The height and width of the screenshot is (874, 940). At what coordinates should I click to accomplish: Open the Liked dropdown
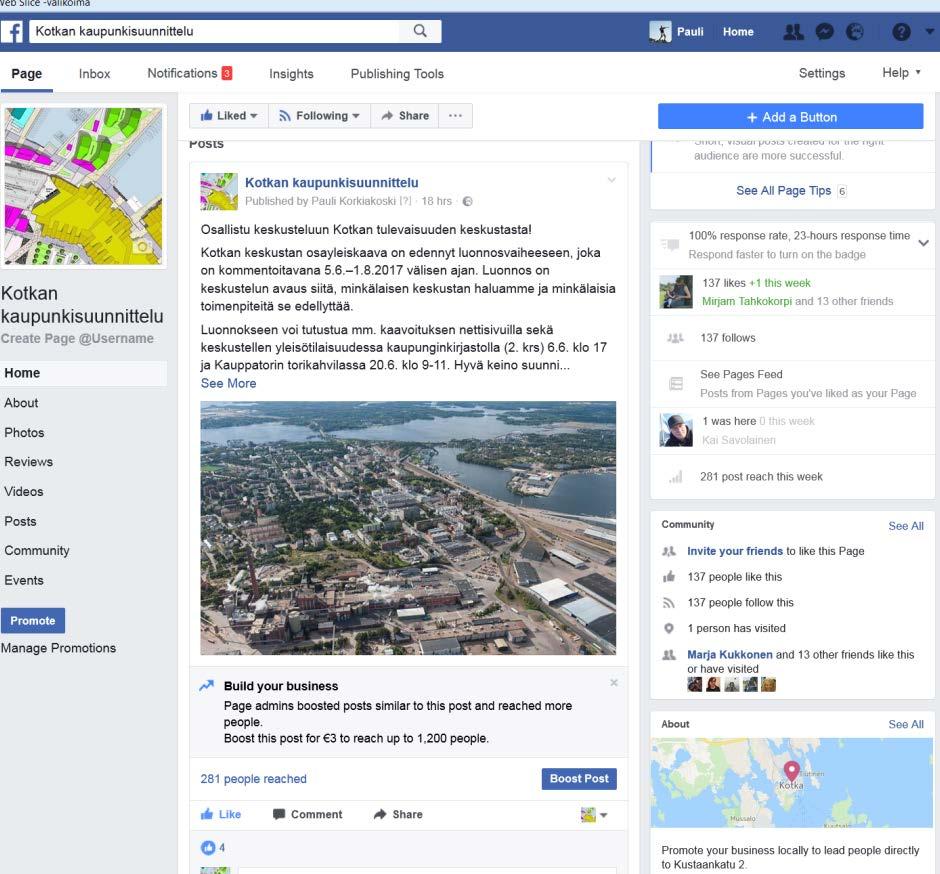click(228, 116)
